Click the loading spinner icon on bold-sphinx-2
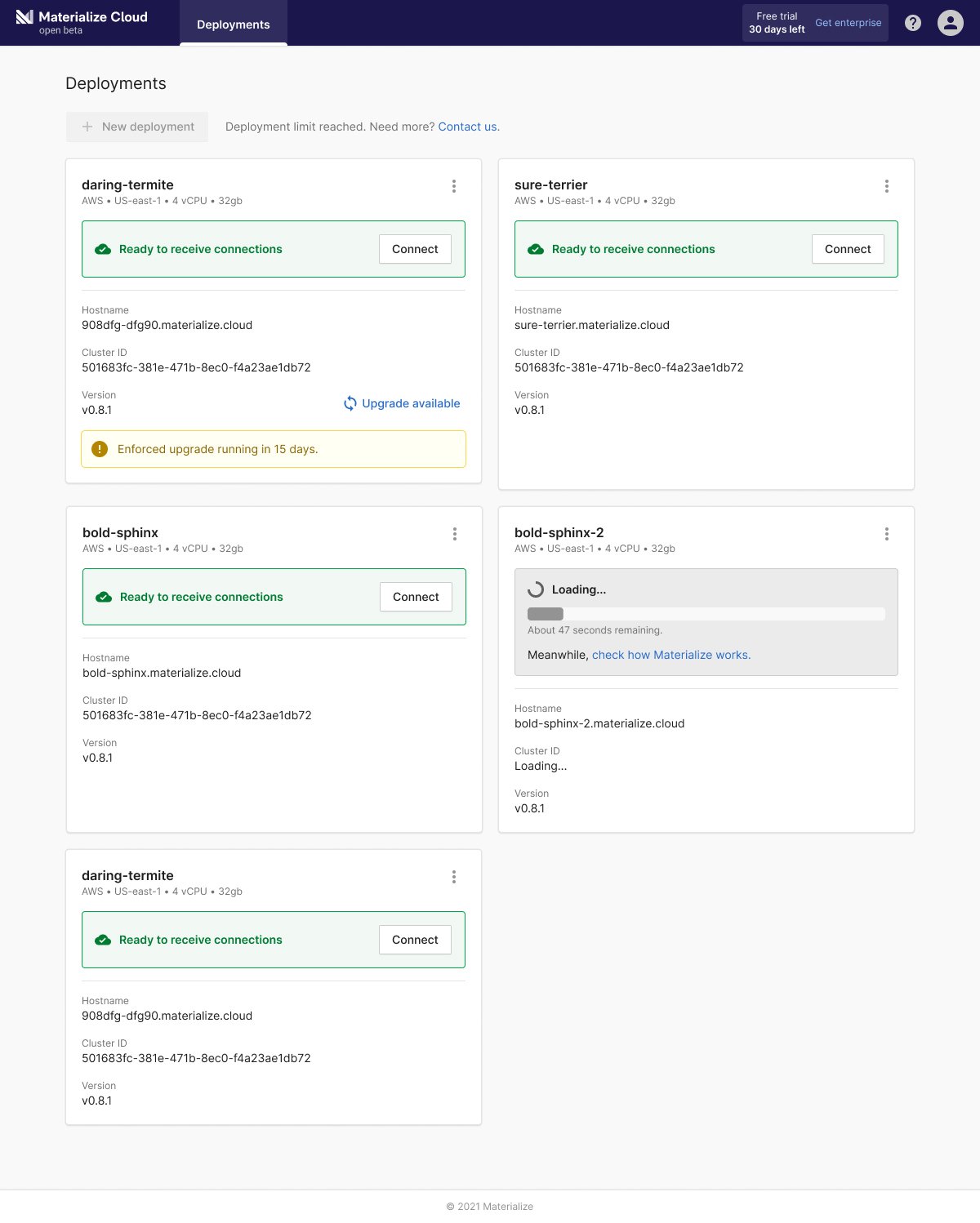Screen dimensions: 980x1223 [x=536, y=589]
